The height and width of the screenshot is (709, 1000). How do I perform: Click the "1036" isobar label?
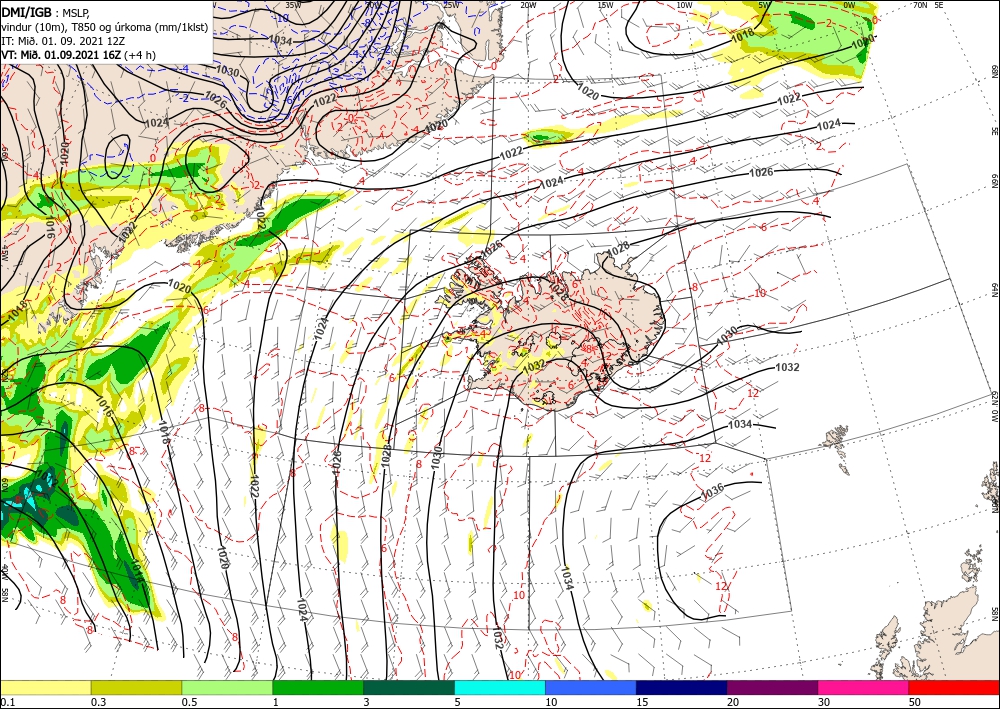point(712,491)
